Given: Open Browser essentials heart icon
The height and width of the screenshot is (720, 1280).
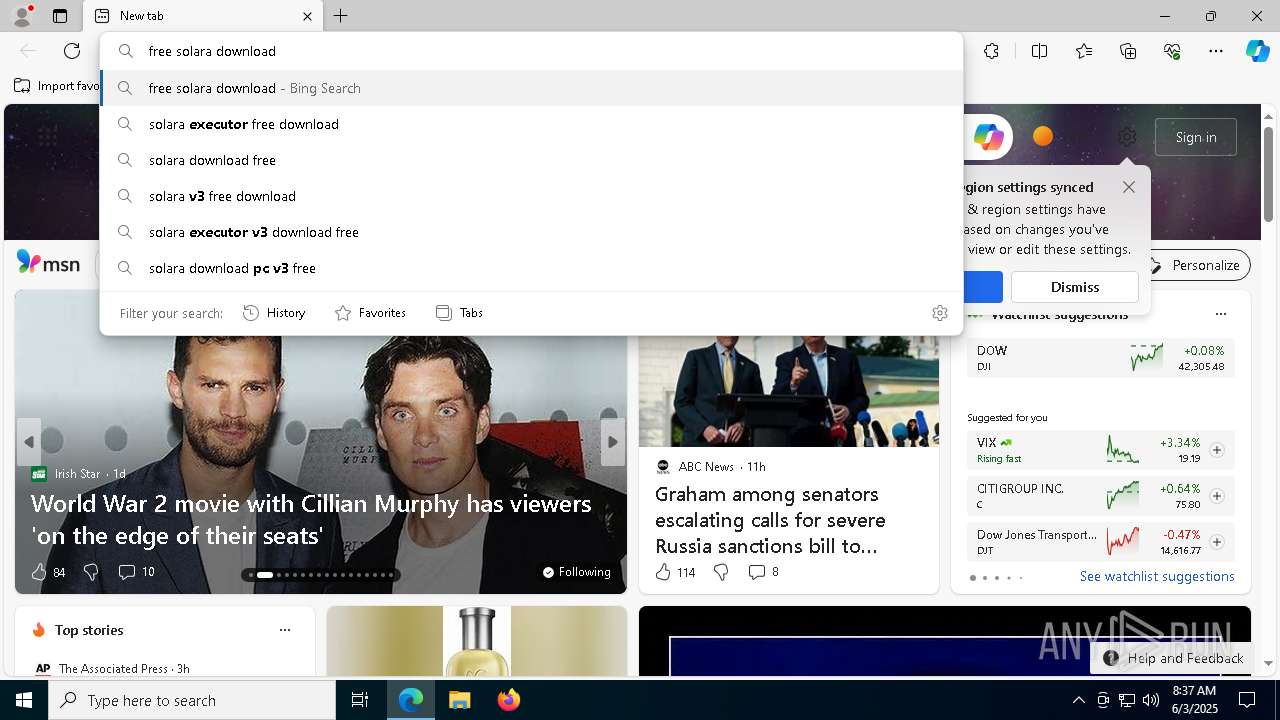Looking at the screenshot, I should 1172,51.
